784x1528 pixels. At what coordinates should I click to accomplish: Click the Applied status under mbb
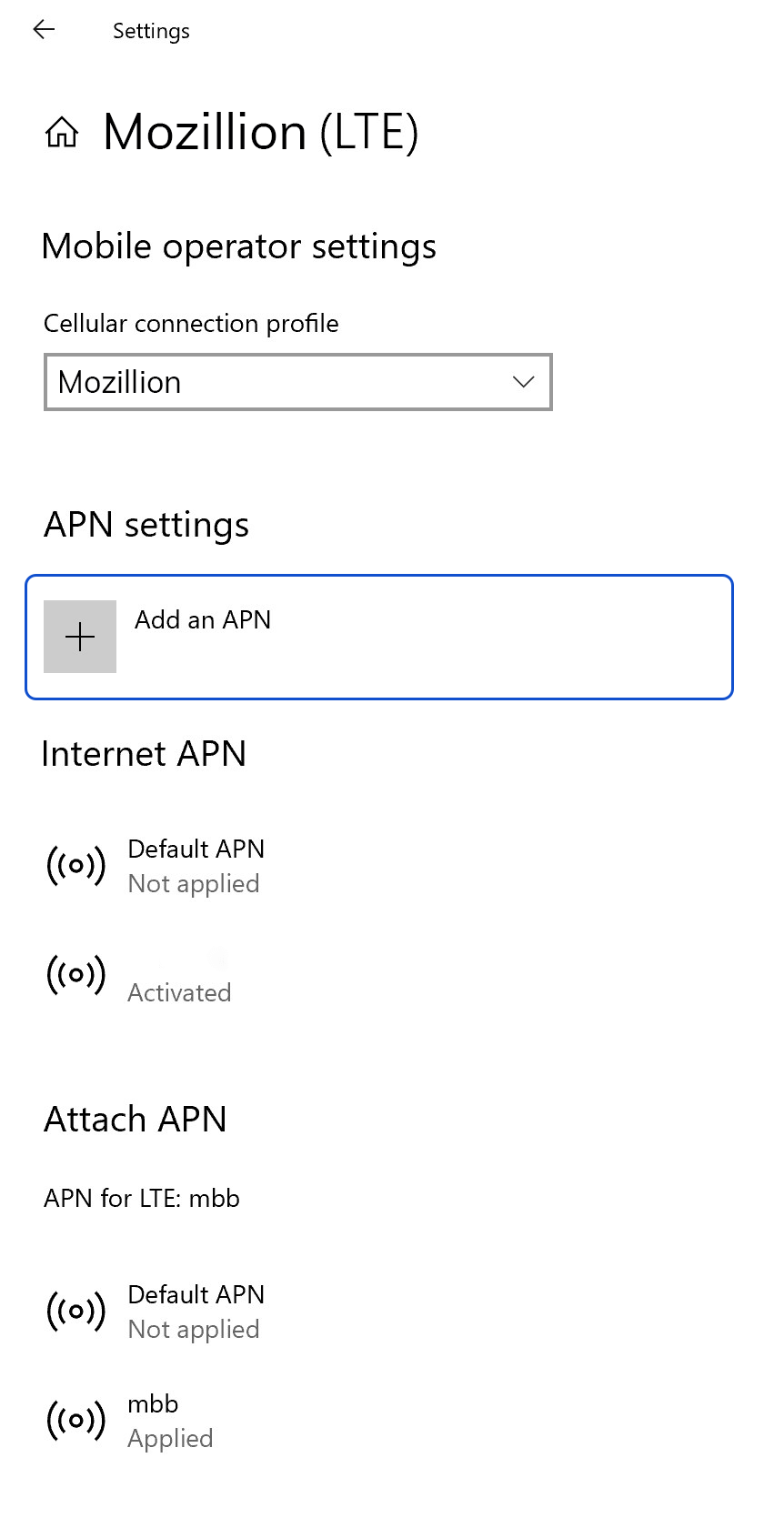click(170, 1439)
